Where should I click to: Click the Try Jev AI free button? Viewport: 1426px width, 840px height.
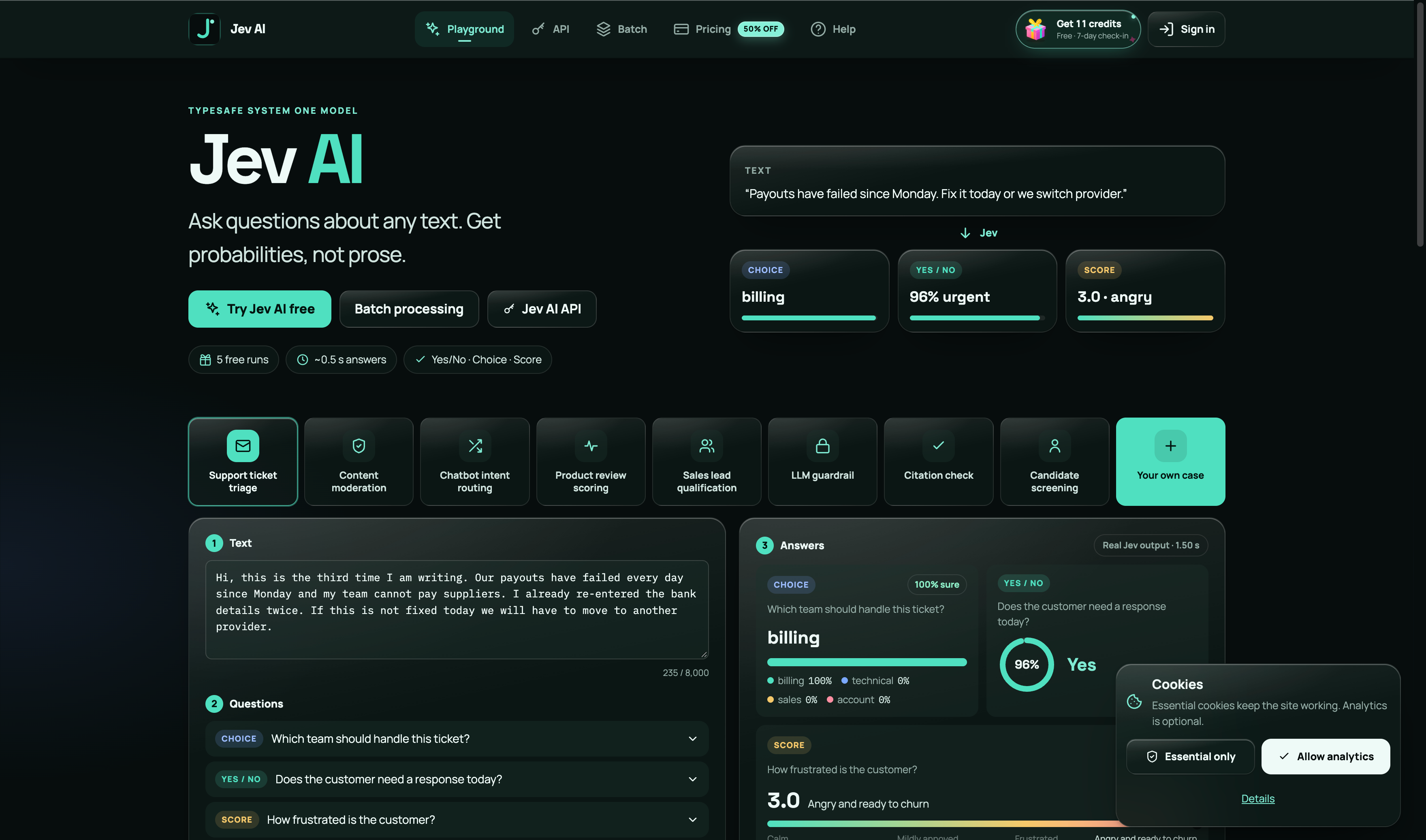coord(260,309)
